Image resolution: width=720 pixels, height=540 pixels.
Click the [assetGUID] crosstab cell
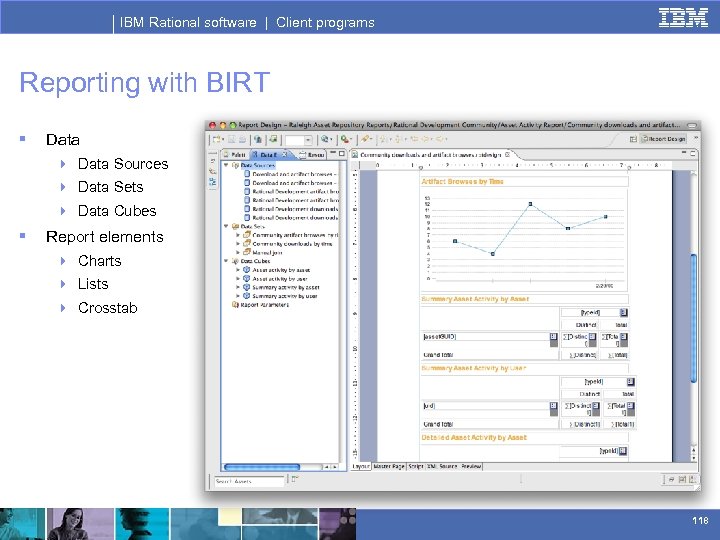(x=485, y=337)
